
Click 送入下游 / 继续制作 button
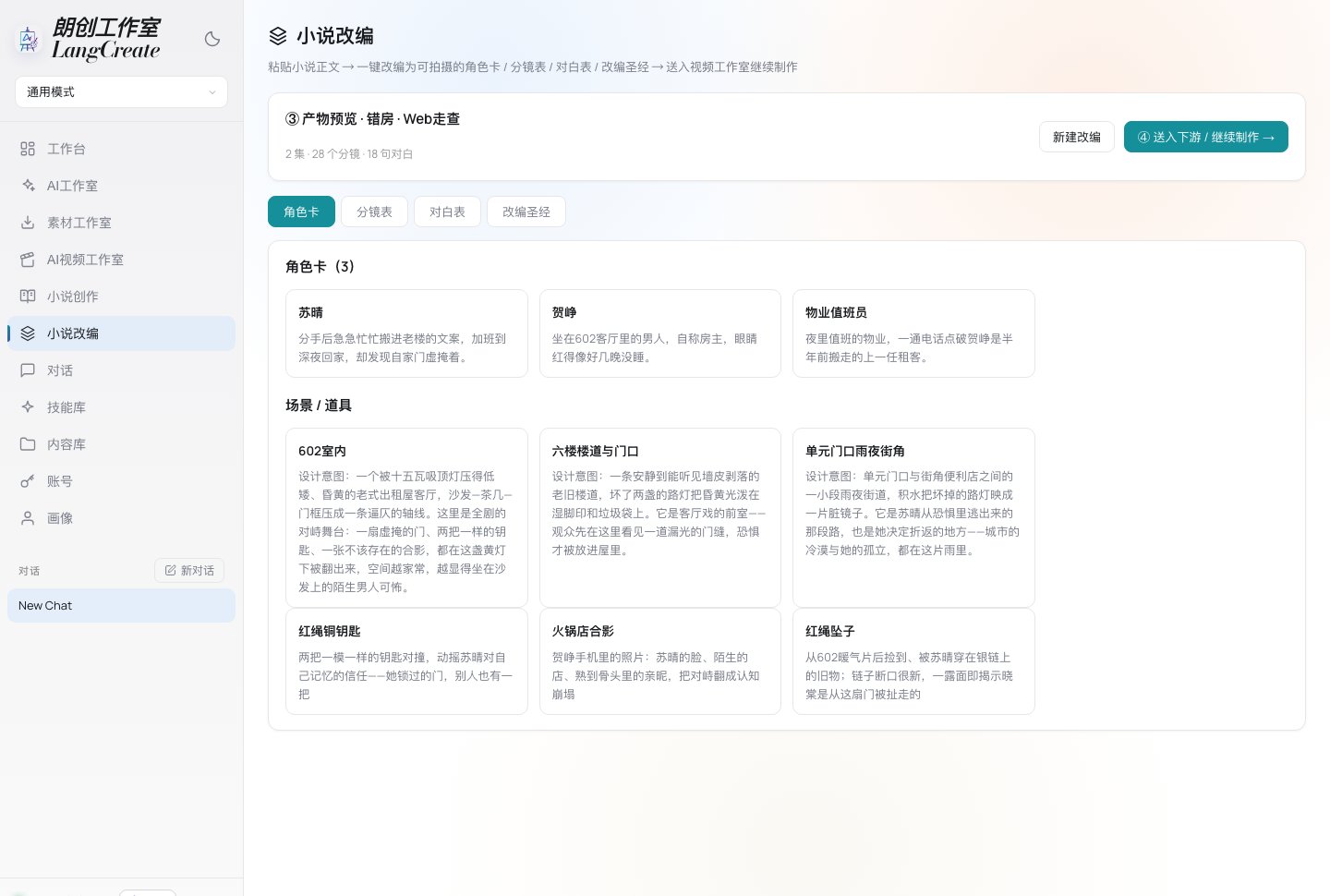click(1206, 137)
